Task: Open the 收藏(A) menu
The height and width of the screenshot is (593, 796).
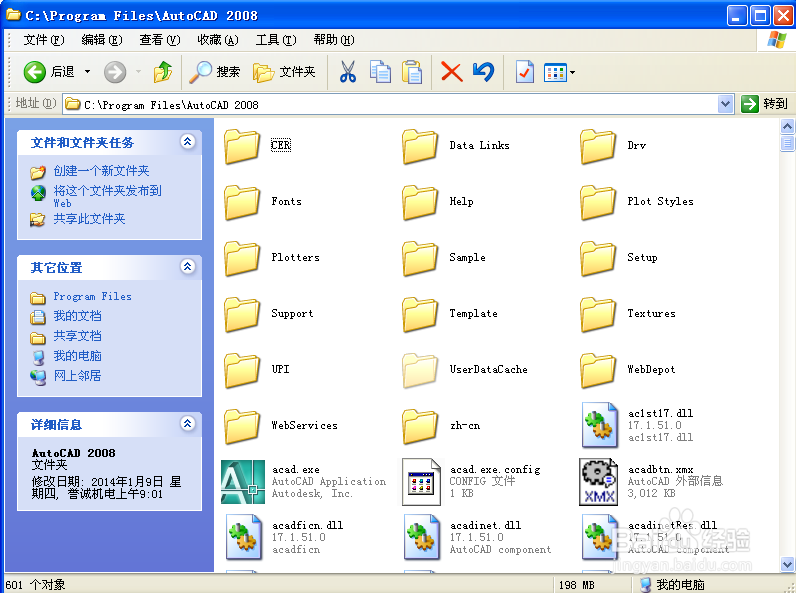Action: click(218, 40)
